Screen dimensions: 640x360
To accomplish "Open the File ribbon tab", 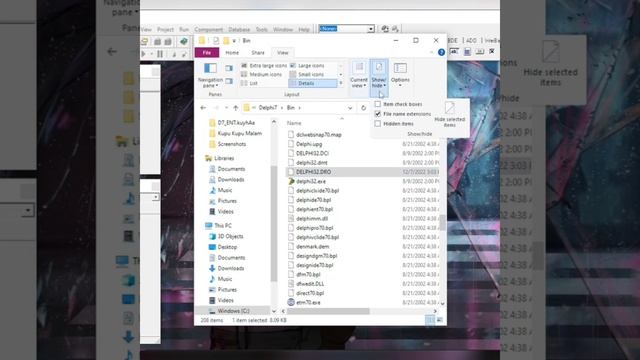I will (x=207, y=53).
